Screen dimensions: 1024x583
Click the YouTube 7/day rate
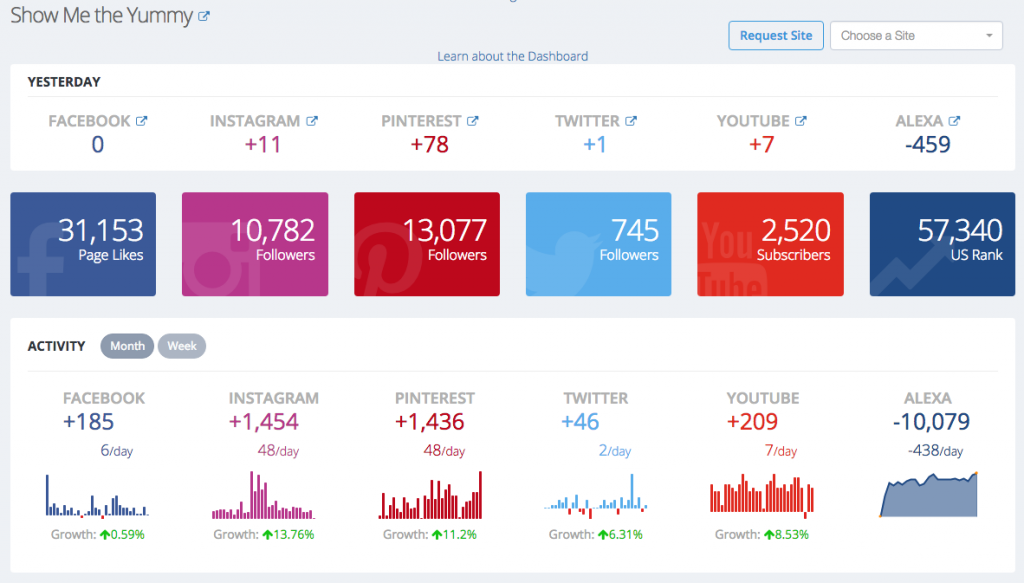coord(780,451)
